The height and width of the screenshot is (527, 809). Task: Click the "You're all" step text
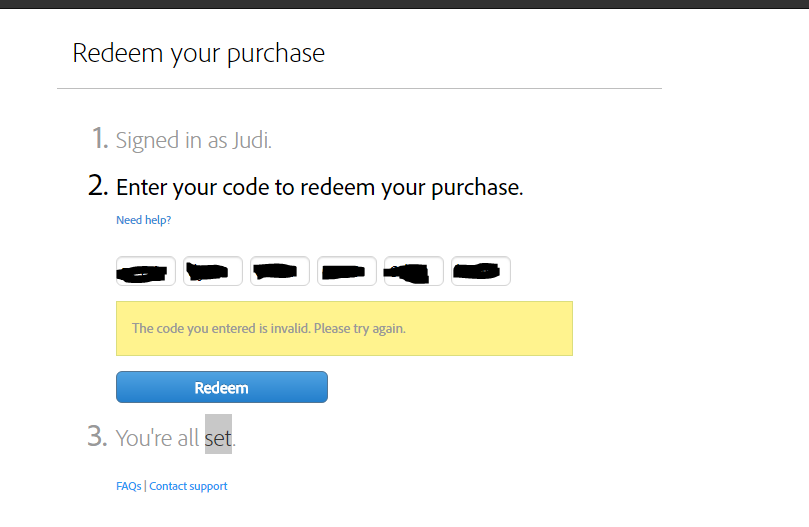(159, 438)
